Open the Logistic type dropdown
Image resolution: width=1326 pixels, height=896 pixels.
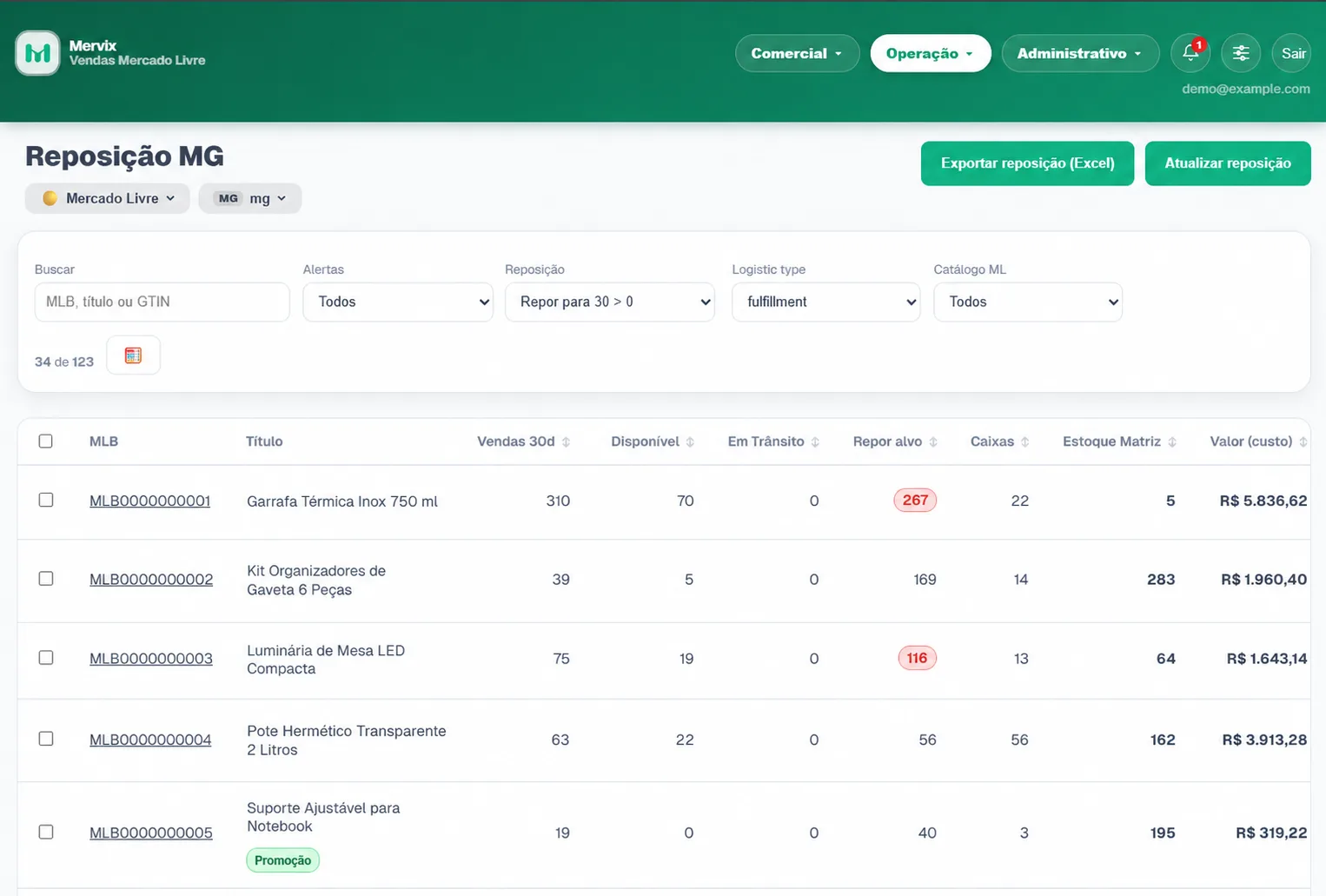[826, 302]
